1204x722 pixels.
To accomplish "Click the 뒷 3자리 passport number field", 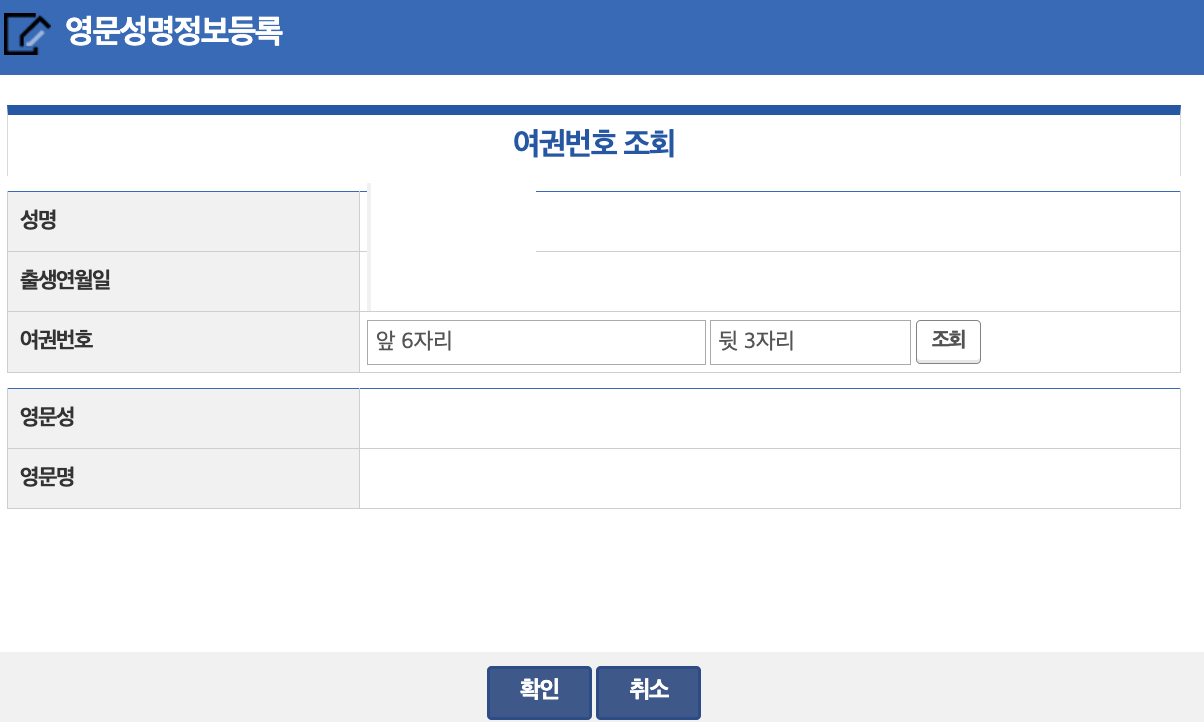I will click(810, 341).
